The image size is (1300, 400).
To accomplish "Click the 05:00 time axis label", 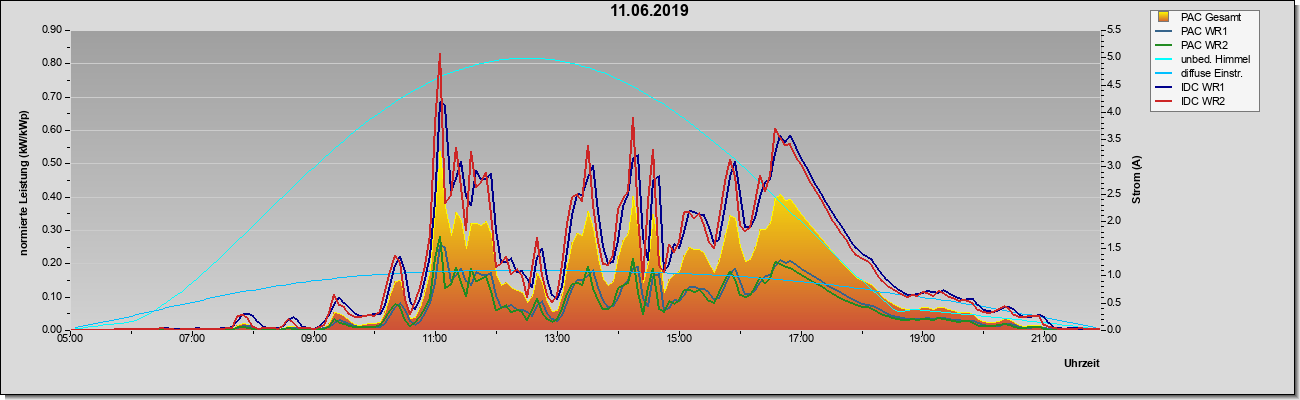I will click(x=70, y=339).
